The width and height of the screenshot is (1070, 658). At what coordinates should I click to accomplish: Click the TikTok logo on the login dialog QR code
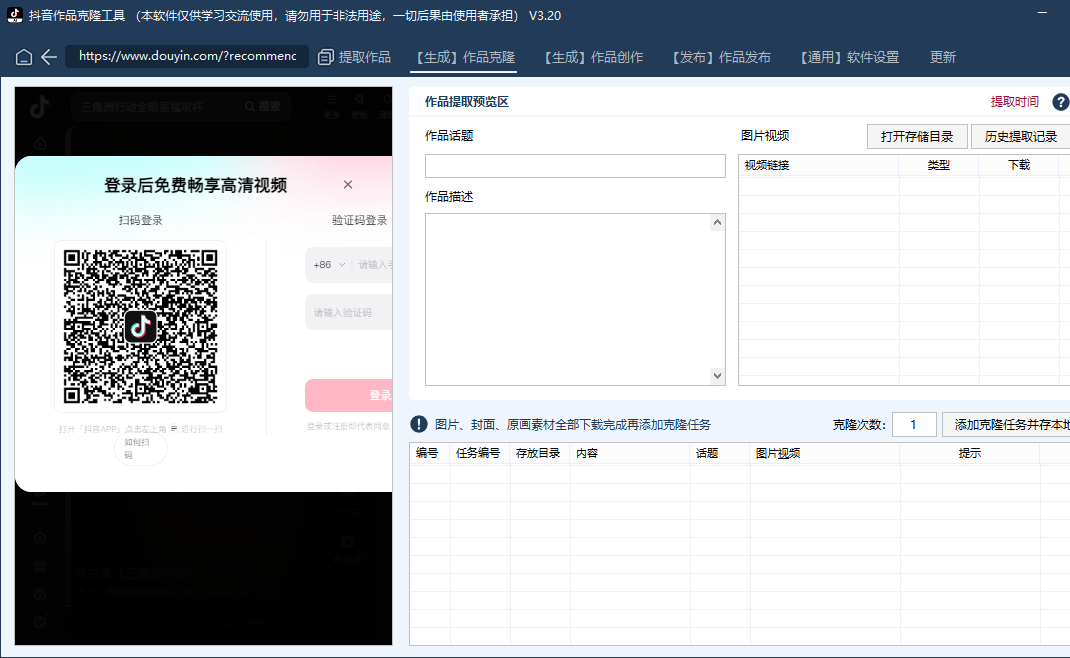tap(140, 326)
